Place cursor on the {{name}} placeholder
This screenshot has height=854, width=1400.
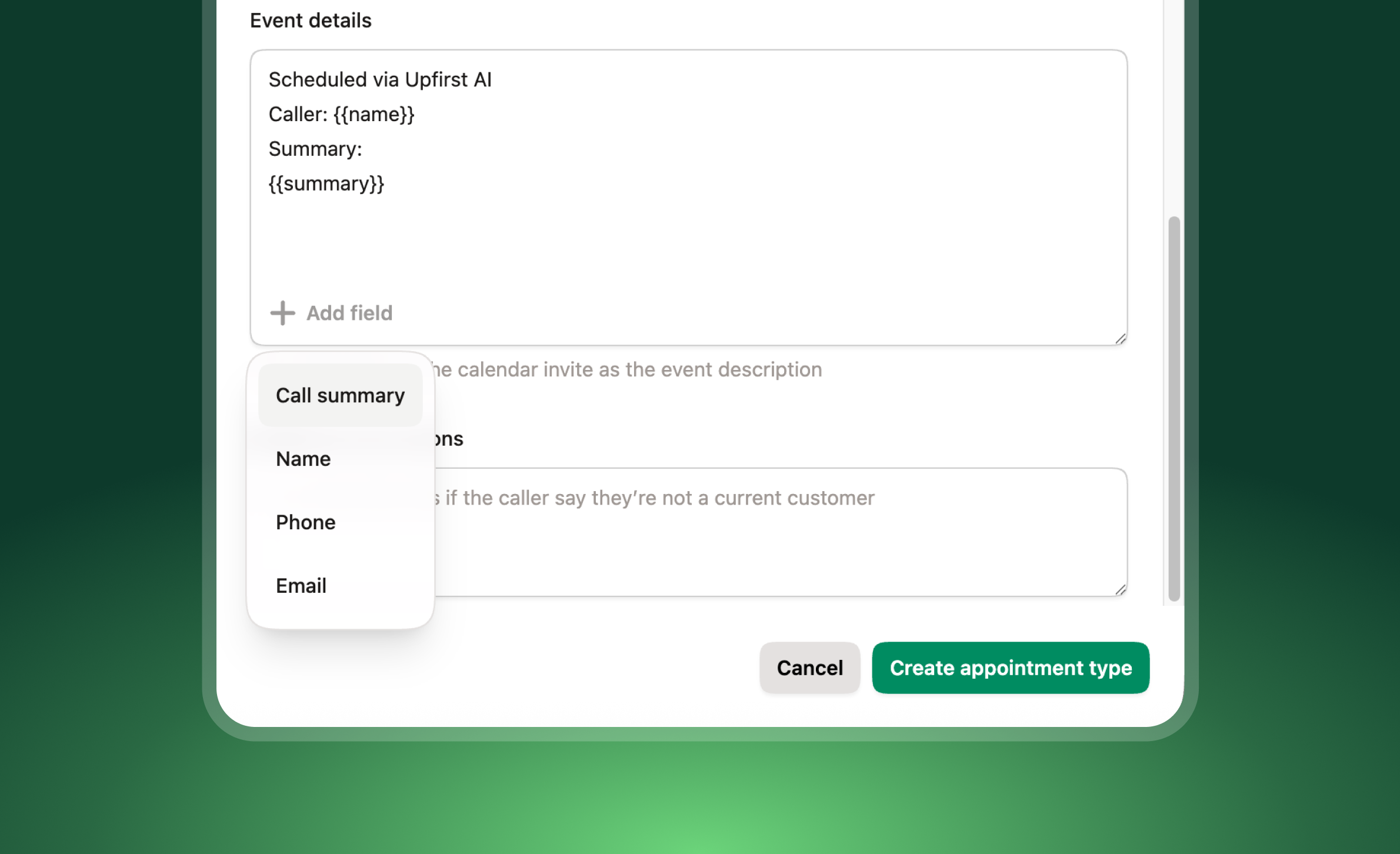(374, 114)
